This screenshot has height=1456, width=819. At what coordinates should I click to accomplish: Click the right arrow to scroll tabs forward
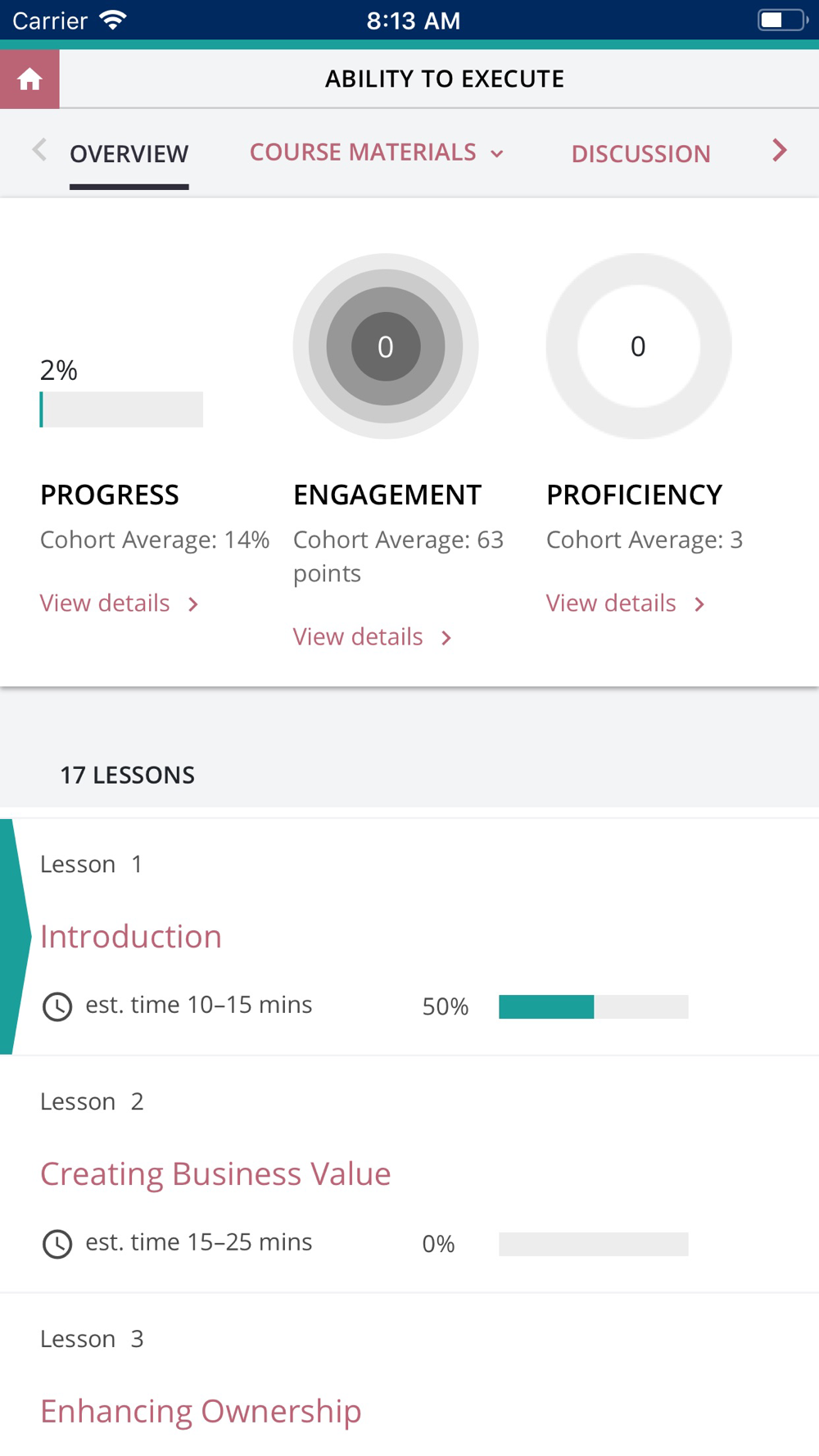[x=779, y=151]
